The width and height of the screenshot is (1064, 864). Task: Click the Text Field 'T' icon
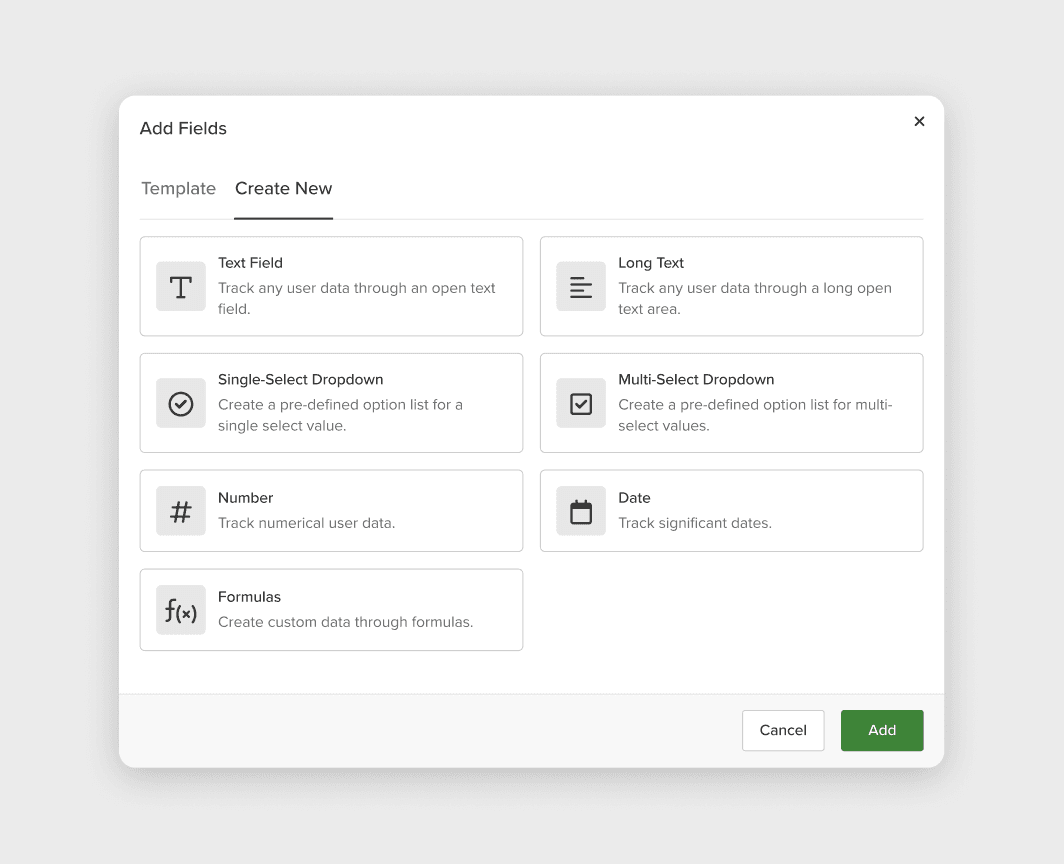pos(181,287)
